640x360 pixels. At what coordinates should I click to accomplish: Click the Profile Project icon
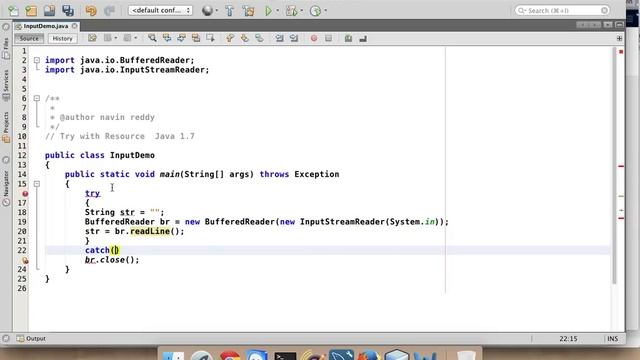316,11
